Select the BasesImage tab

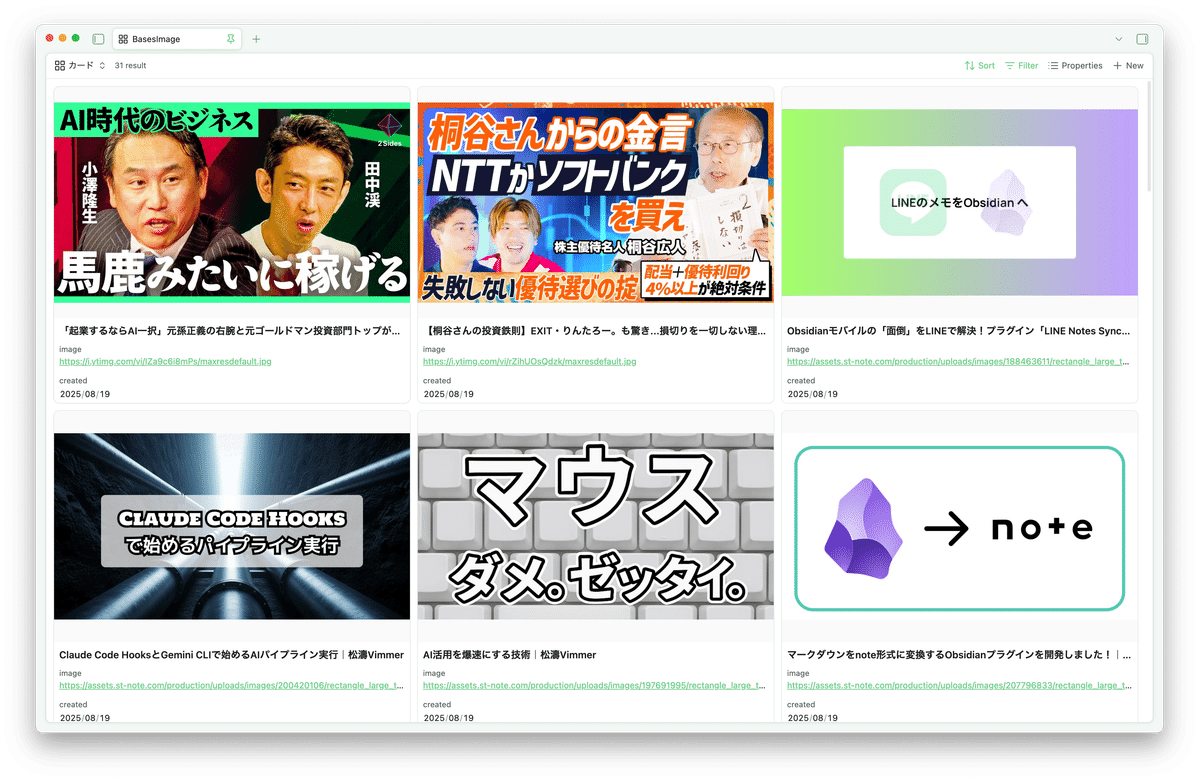tap(176, 39)
